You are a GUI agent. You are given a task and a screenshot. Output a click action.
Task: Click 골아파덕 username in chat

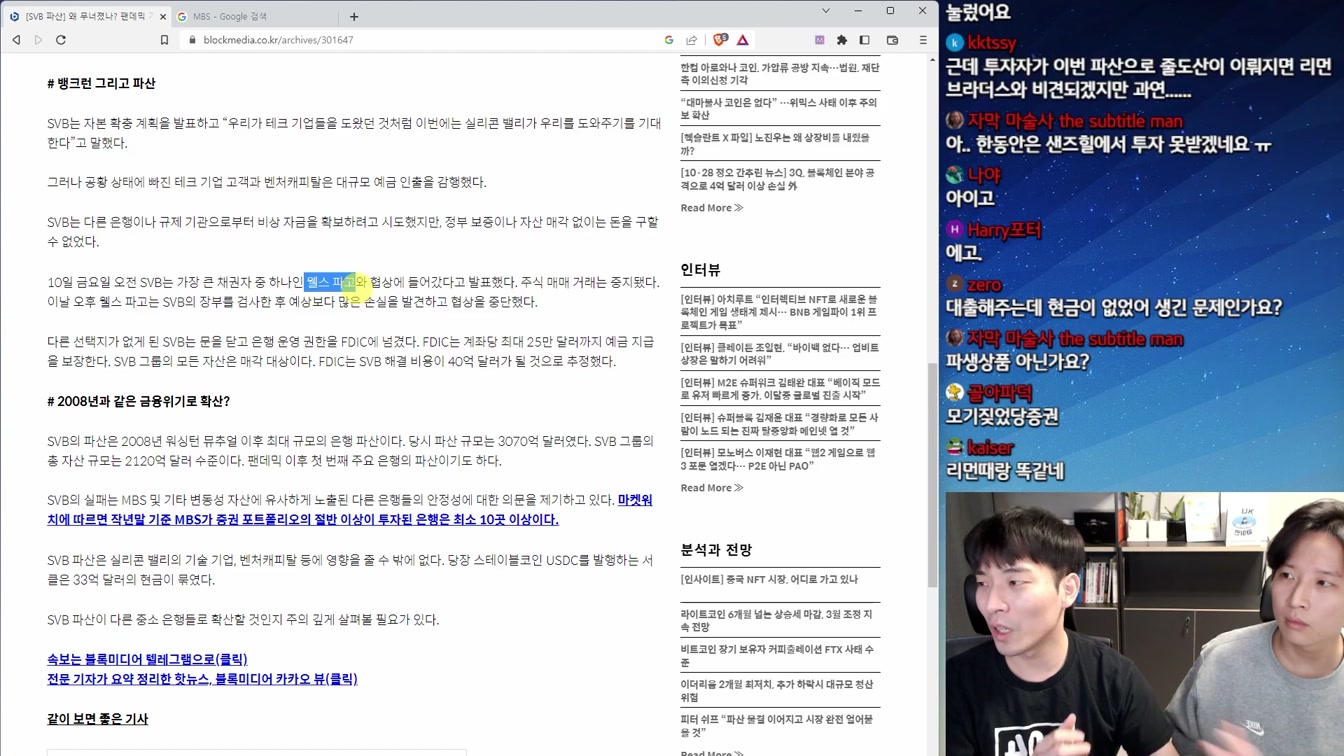click(999, 393)
